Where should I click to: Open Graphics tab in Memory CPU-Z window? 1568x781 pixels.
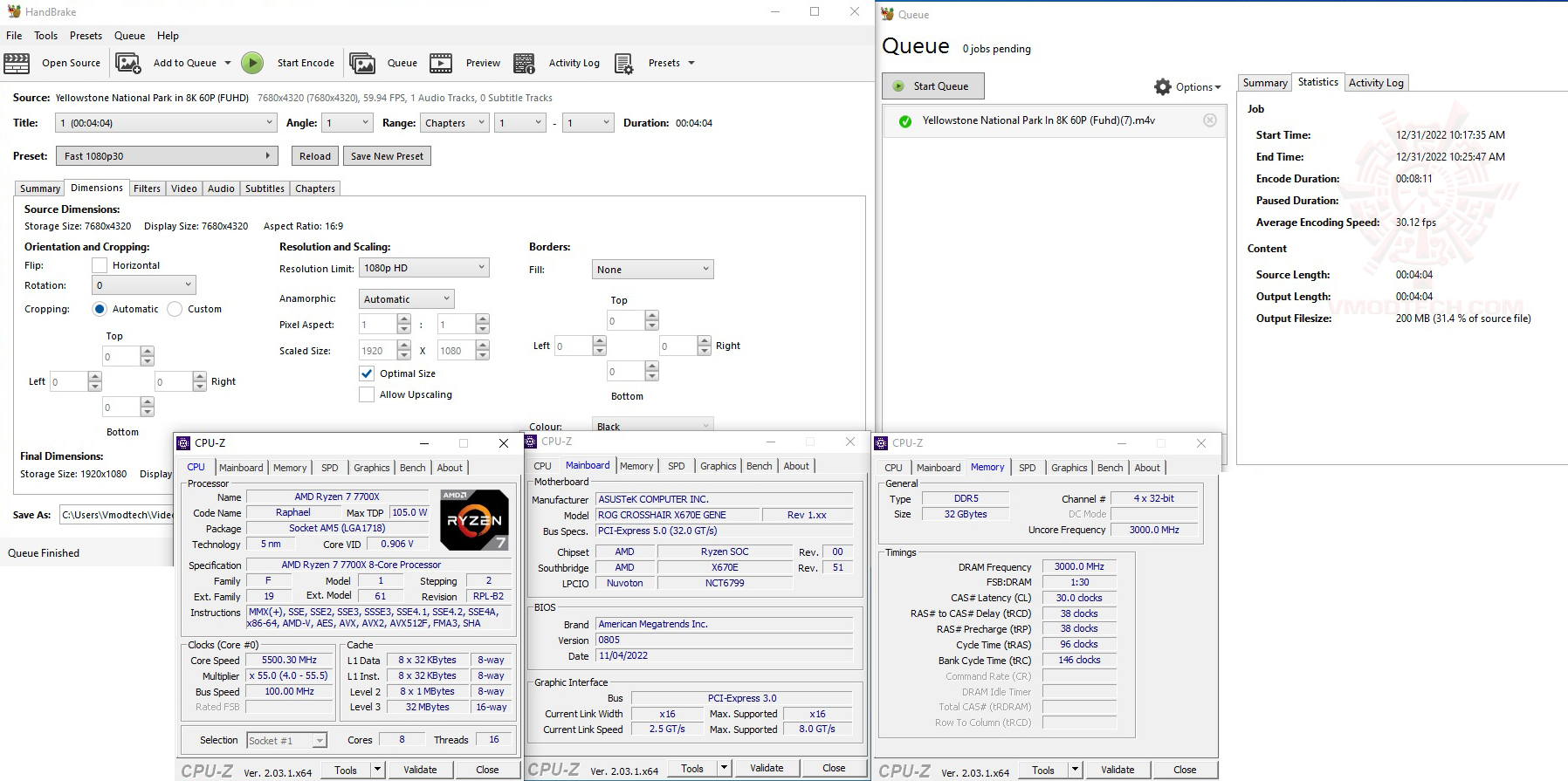(x=1069, y=468)
